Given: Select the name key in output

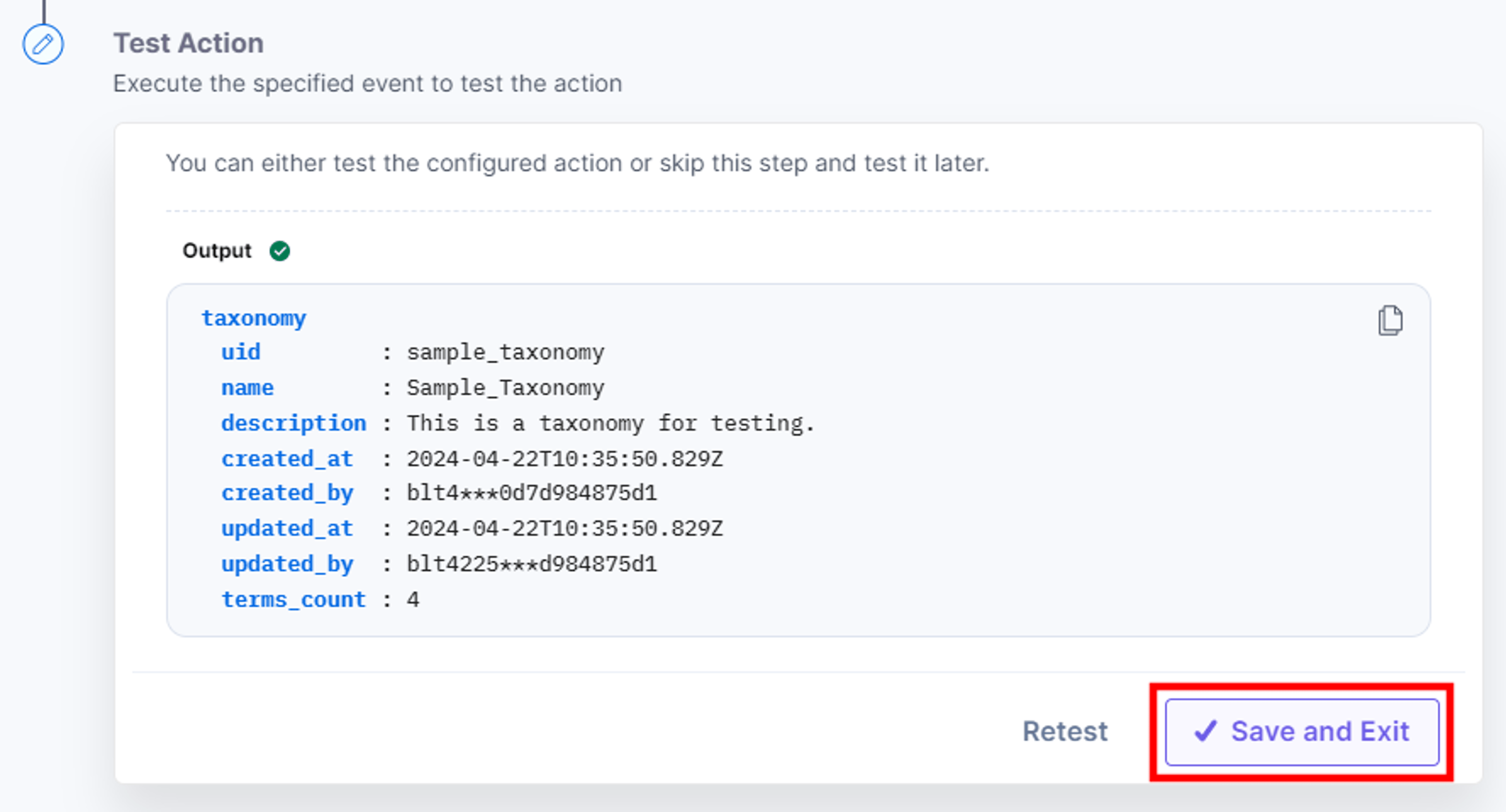Looking at the screenshot, I should point(247,388).
